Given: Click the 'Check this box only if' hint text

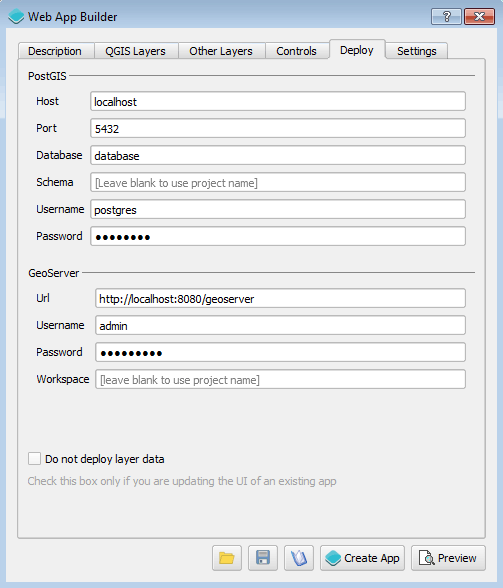Looking at the screenshot, I should [x=182, y=481].
